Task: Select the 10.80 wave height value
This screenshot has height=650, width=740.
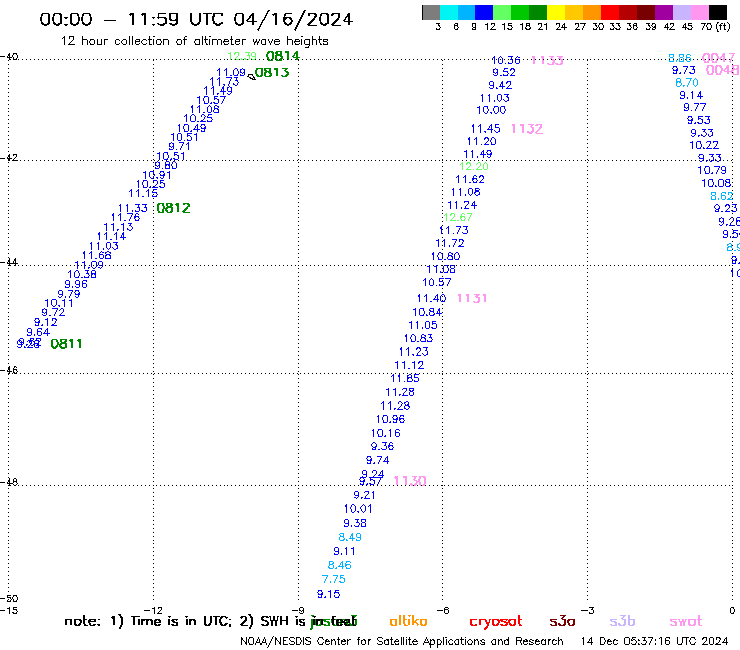Action: (446, 256)
